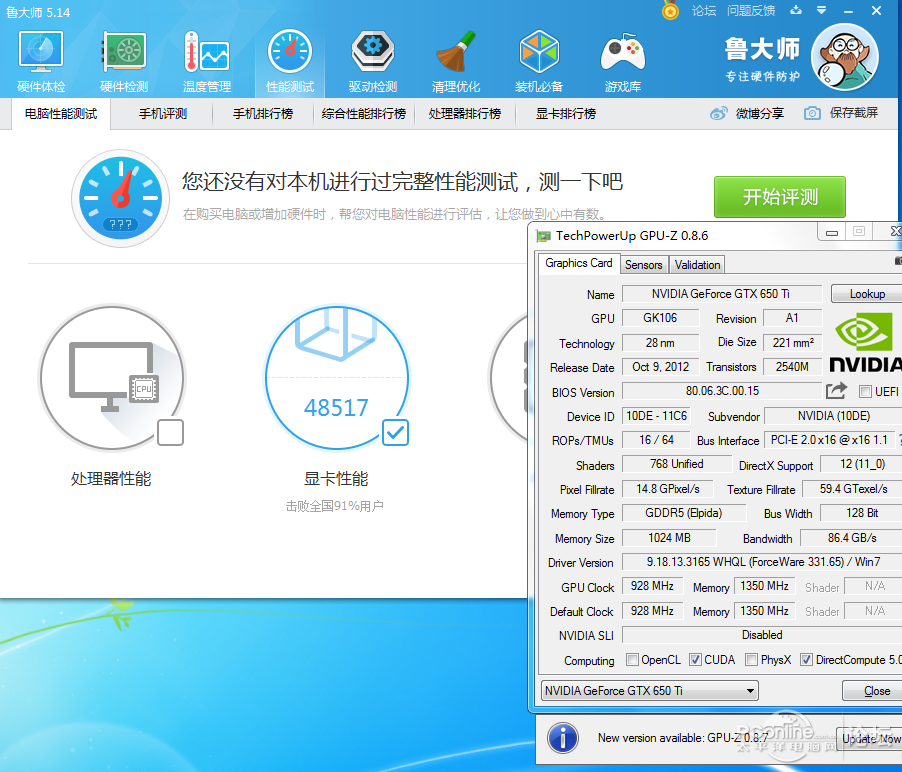
Task: Click the 显卡性能 label text
Action: tap(336, 479)
